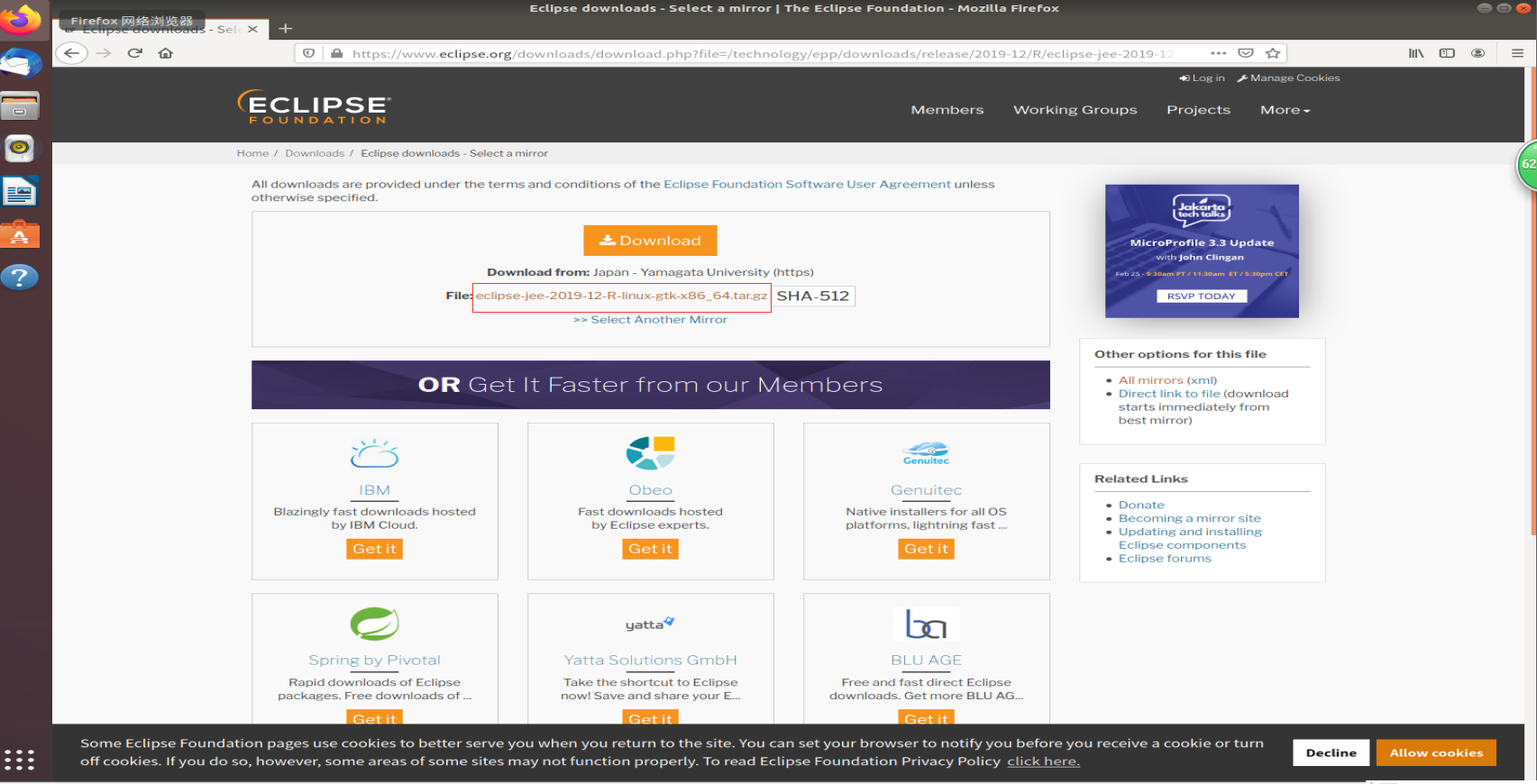Click the Genuitec logo
Screen dimensions: 1537x784
pos(926,453)
